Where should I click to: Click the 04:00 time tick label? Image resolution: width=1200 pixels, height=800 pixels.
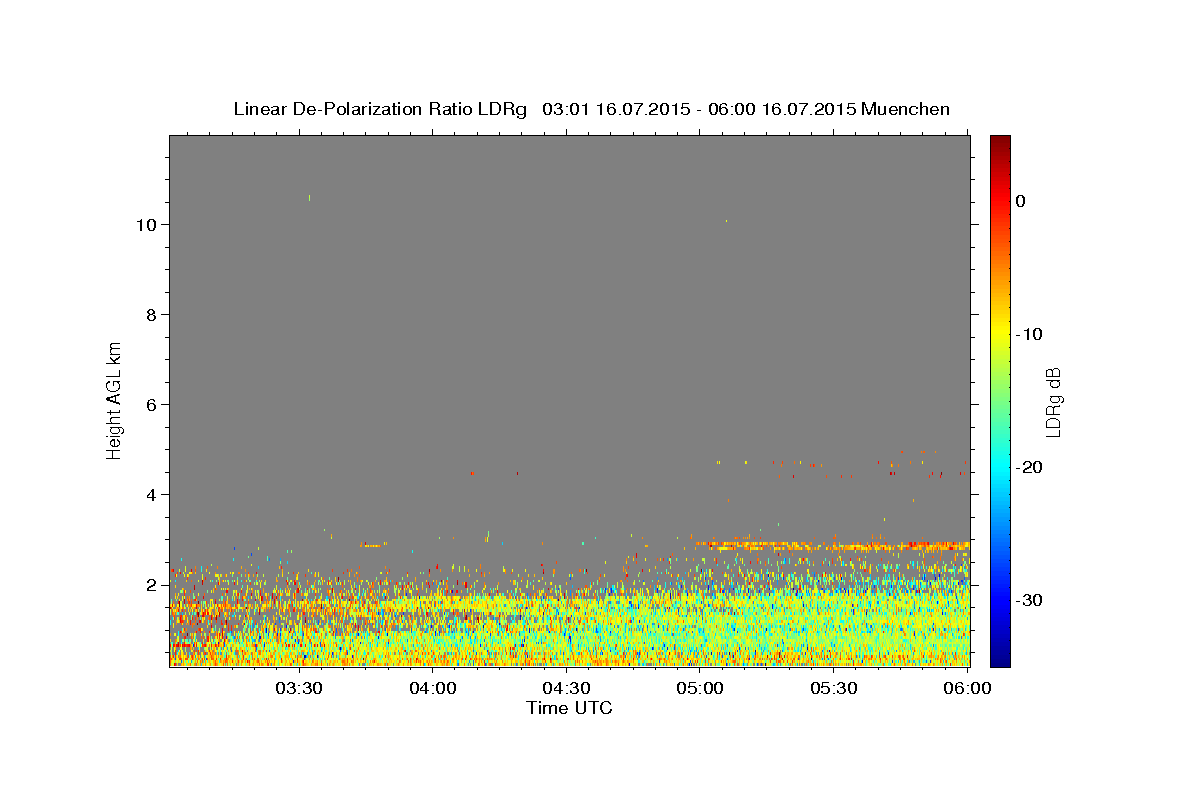click(433, 688)
